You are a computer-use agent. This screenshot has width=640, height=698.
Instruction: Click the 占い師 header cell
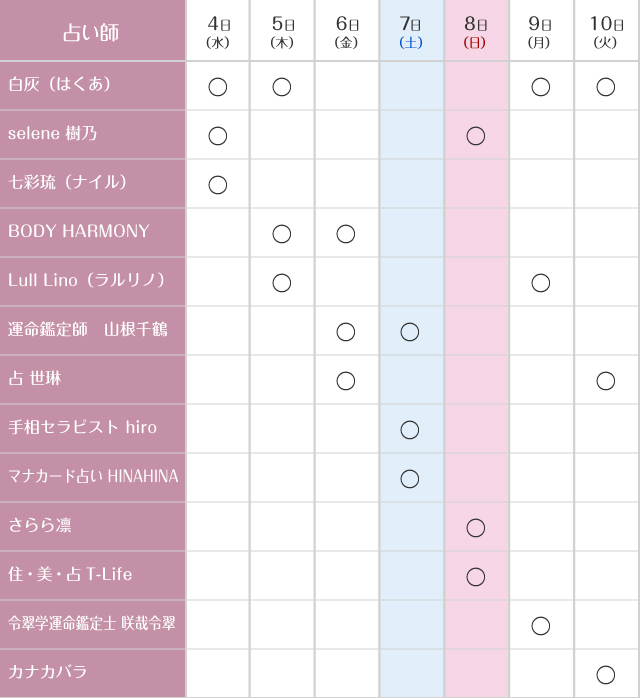92,32
